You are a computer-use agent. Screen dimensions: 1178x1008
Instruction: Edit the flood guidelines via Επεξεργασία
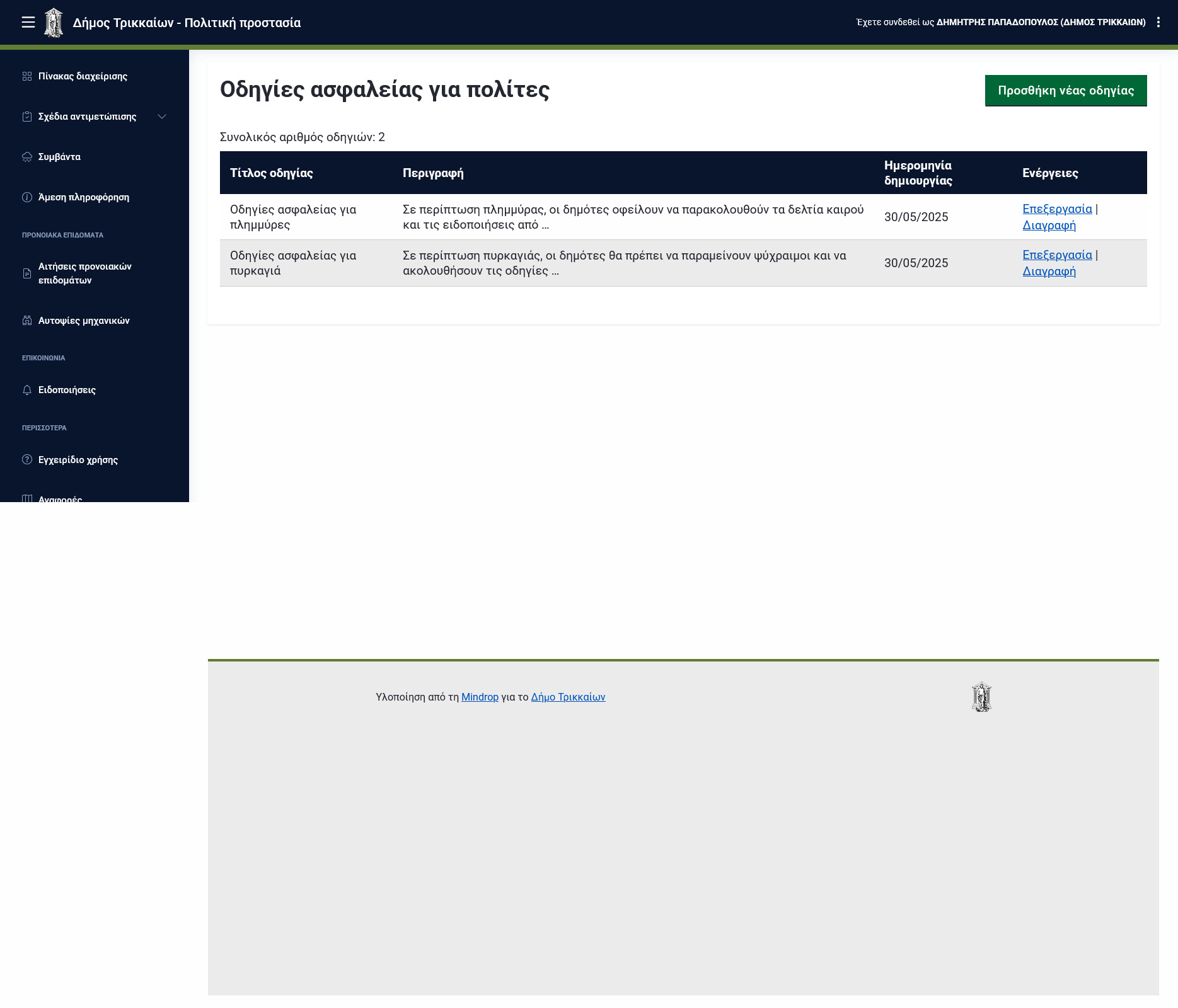click(1057, 209)
